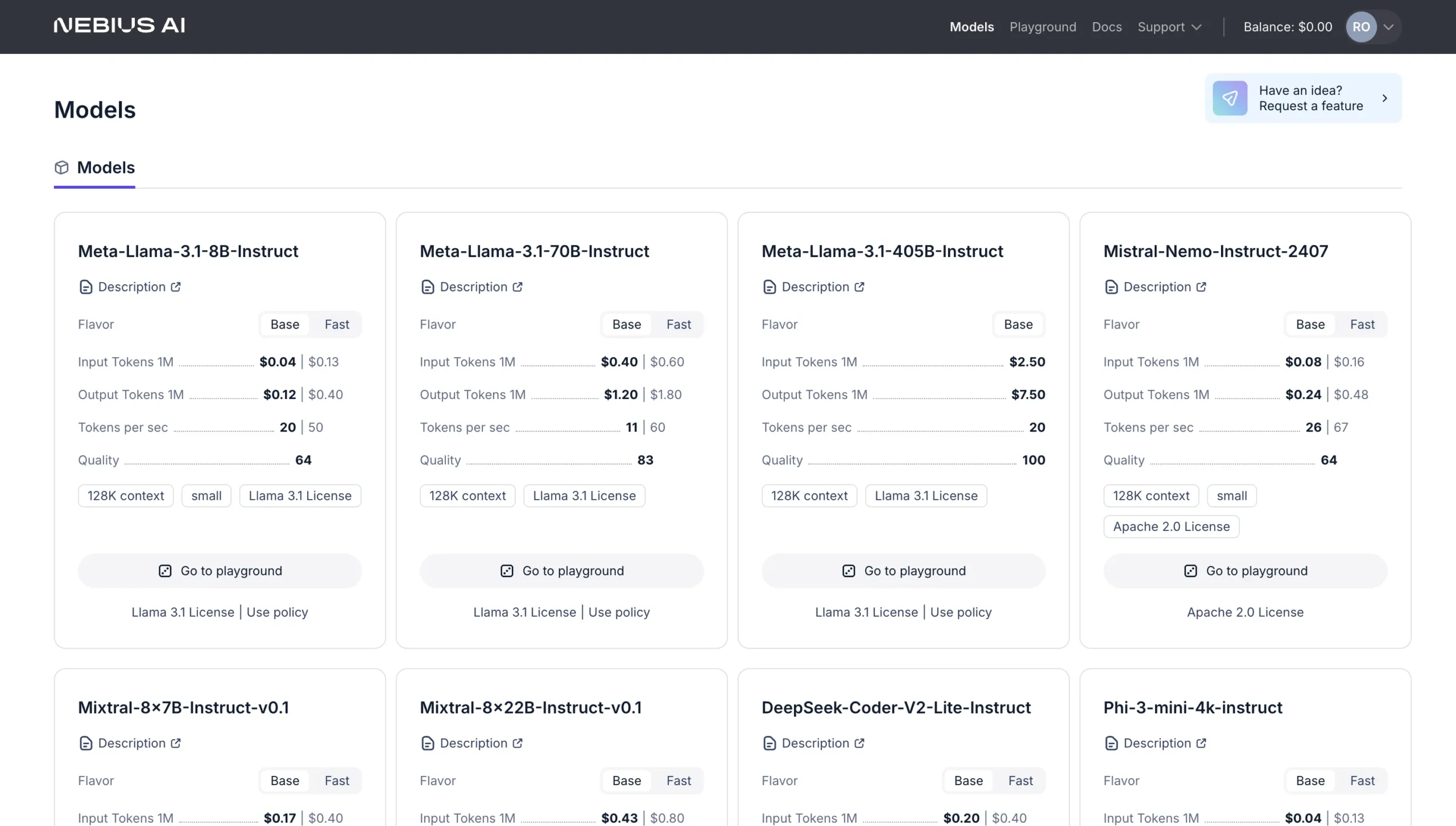
Task: Select Fast flavor for Phi-3-mini-4k-instruct
Action: (1362, 781)
